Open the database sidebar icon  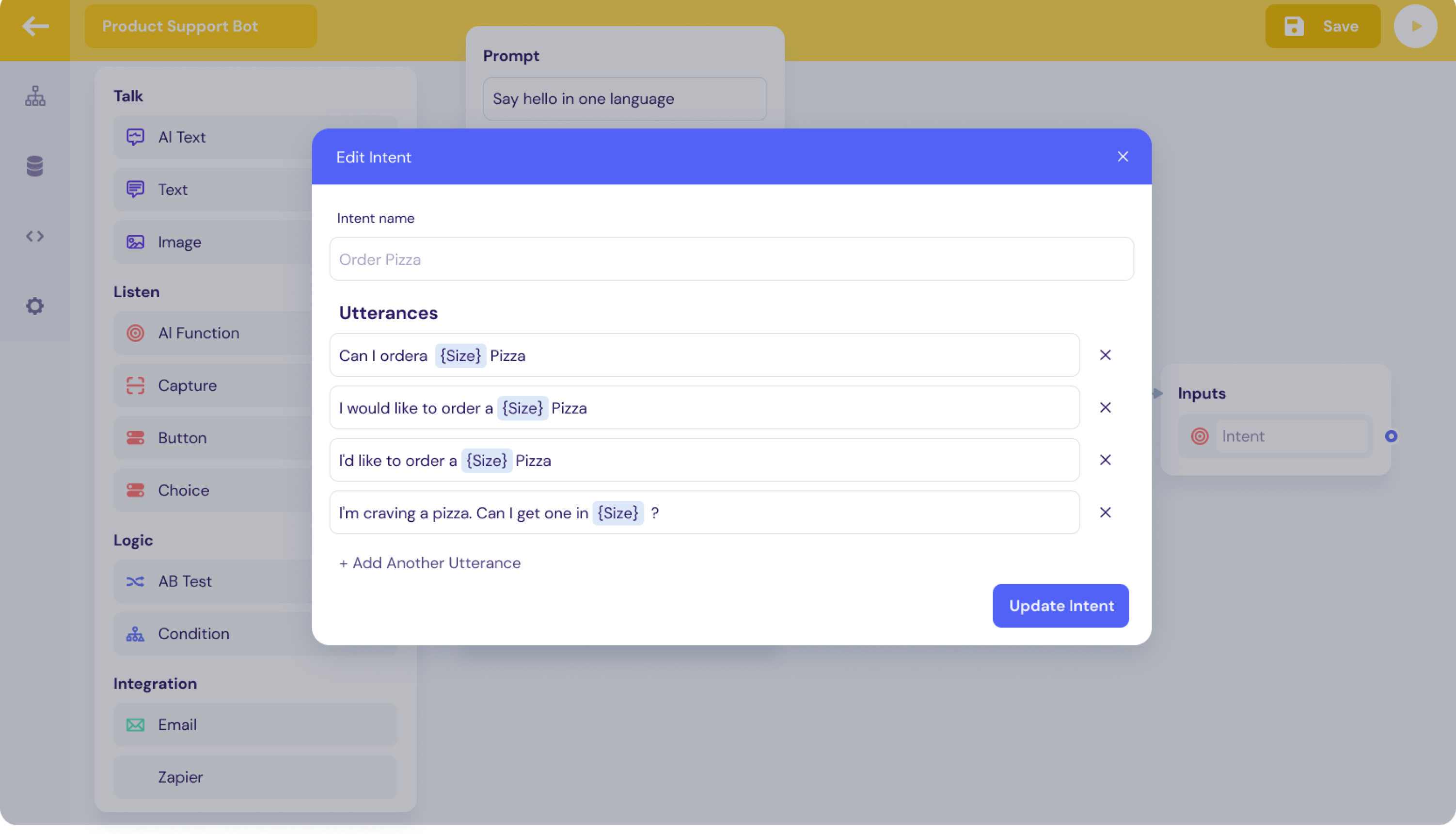pos(35,166)
